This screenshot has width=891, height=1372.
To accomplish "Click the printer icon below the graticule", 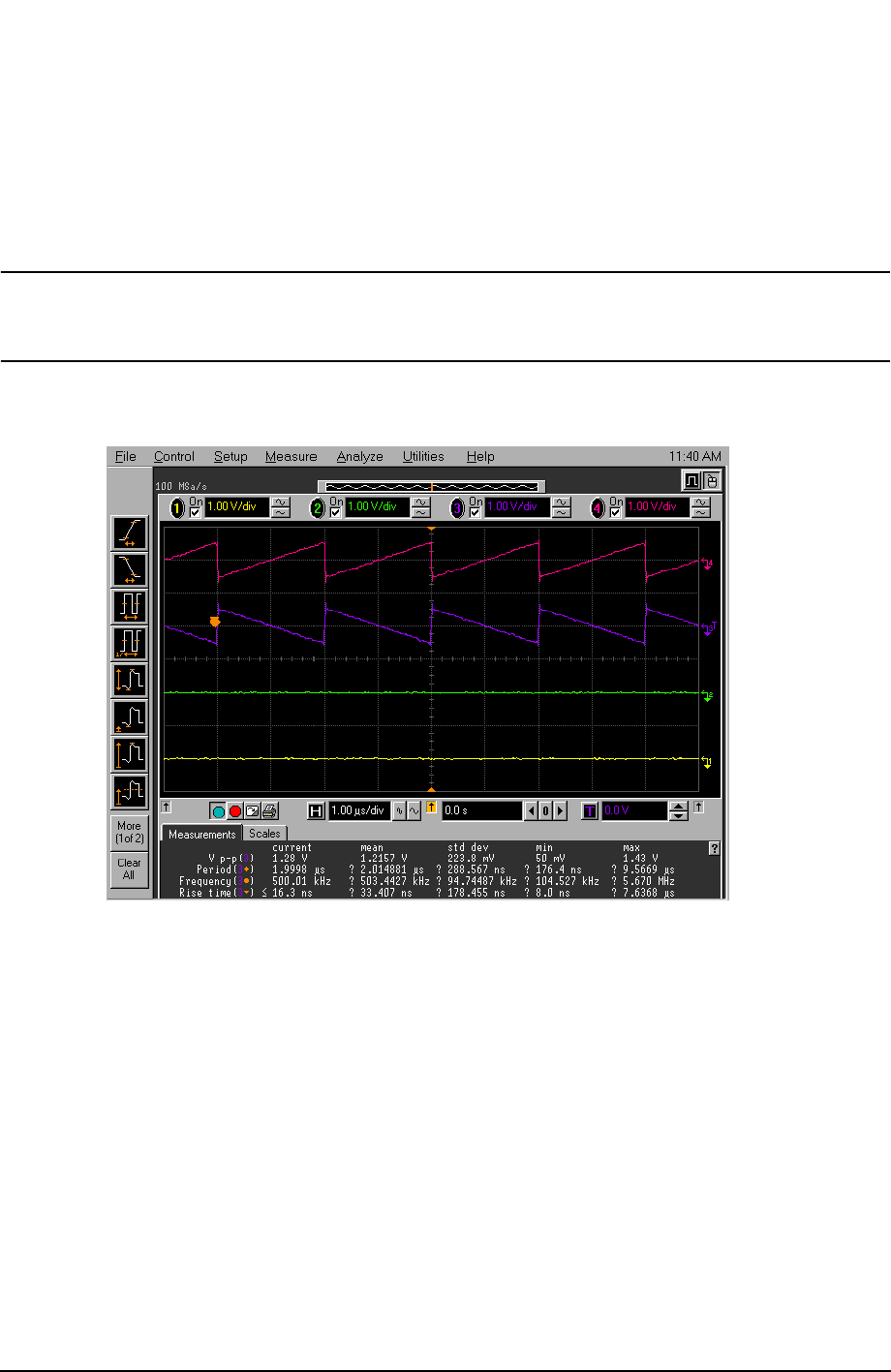I will point(270,811).
